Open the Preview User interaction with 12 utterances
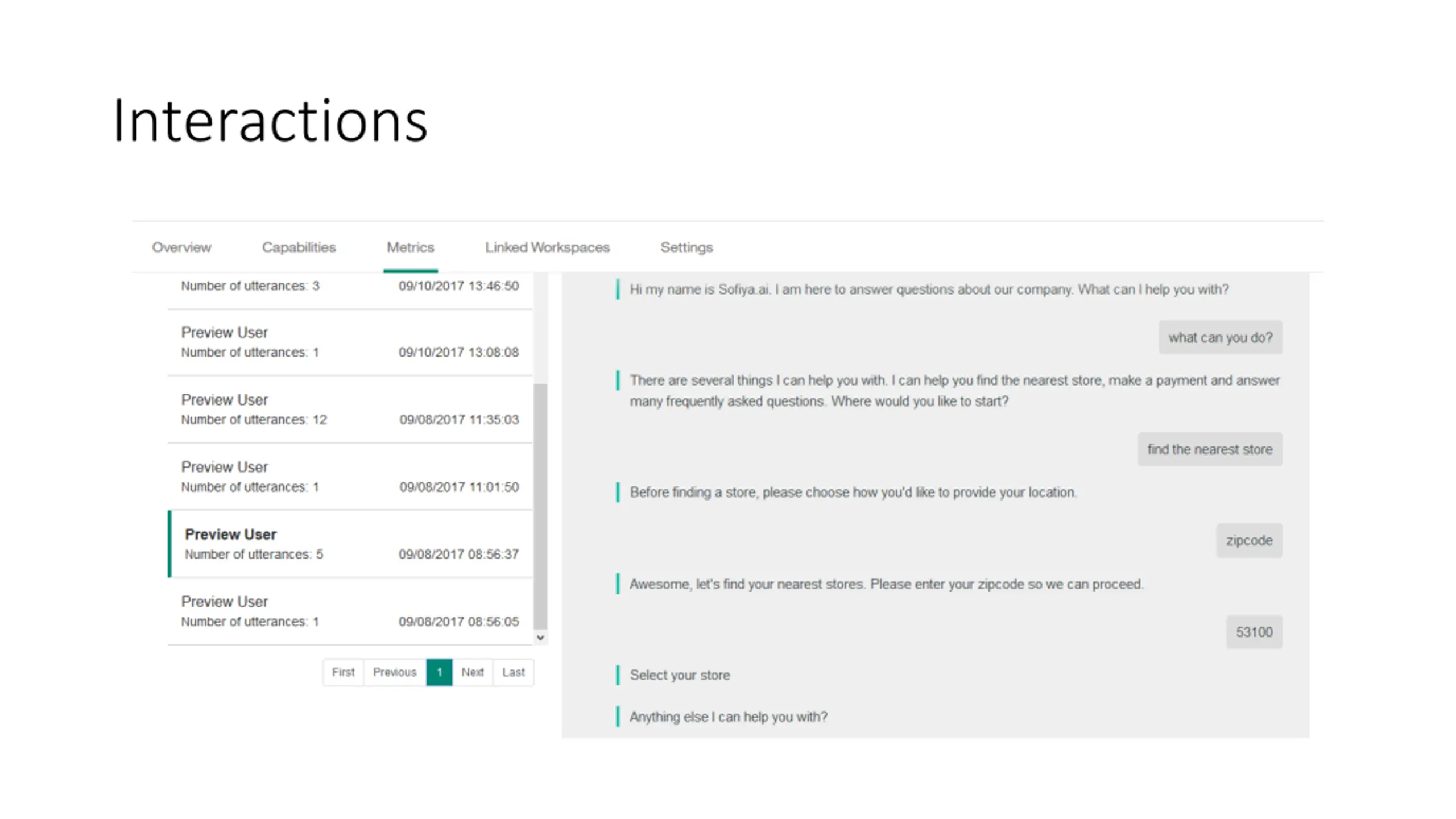The width and height of the screenshot is (1456, 819). [x=350, y=409]
